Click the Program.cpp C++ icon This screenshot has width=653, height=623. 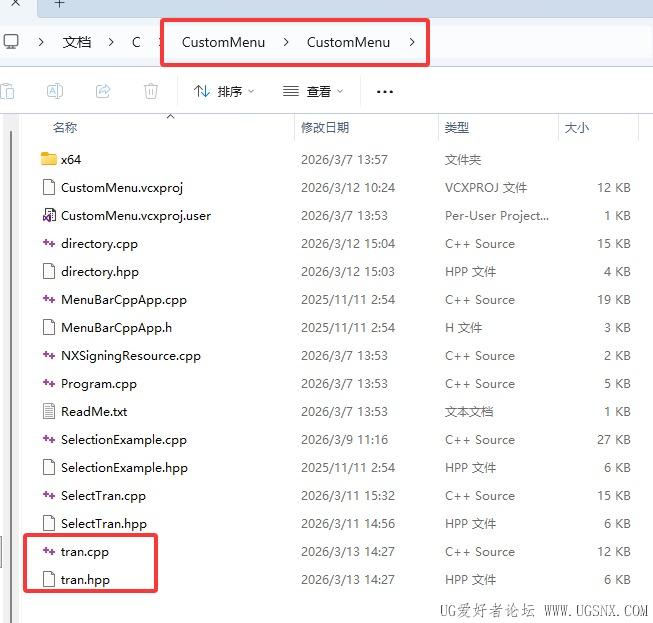[x=49, y=383]
